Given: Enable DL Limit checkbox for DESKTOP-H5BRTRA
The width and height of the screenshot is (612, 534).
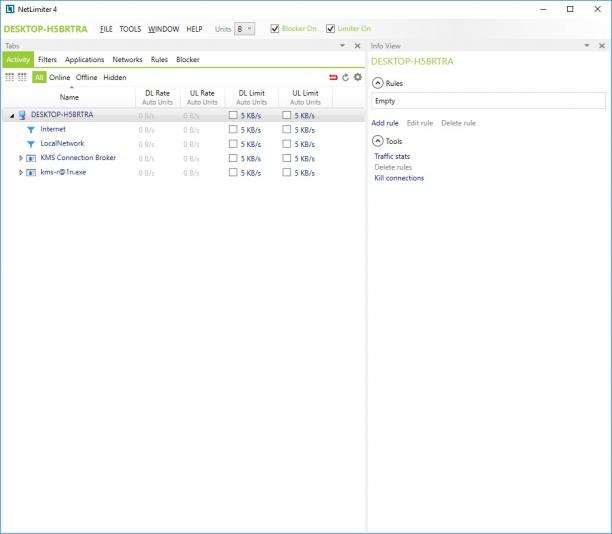Looking at the screenshot, I should [233, 115].
